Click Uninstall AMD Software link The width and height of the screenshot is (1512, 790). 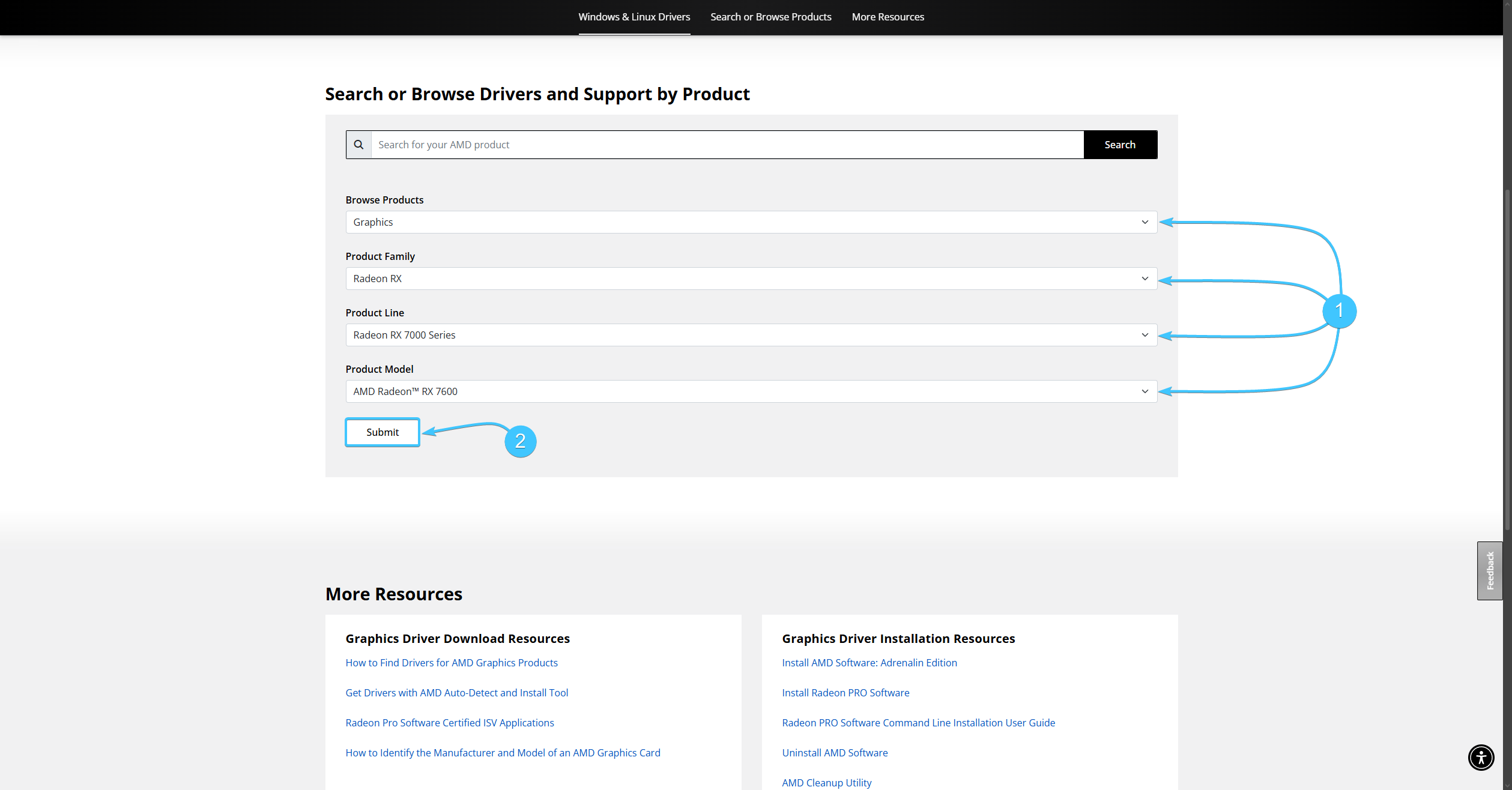[x=835, y=753]
